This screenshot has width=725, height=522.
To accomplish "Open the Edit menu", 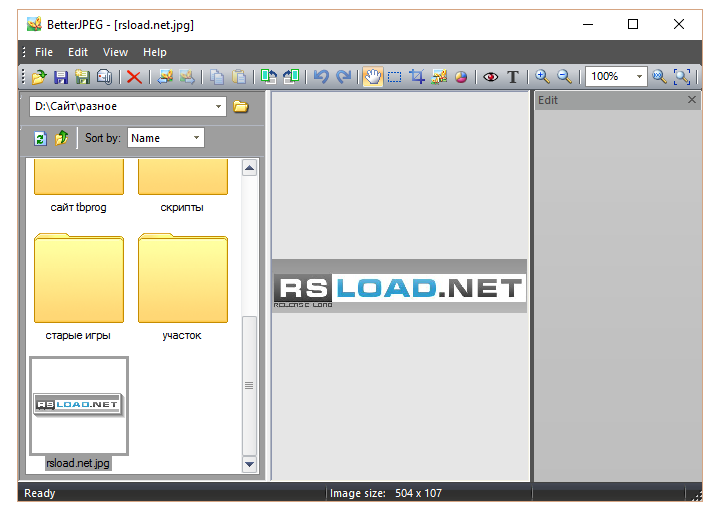I will coord(78,52).
